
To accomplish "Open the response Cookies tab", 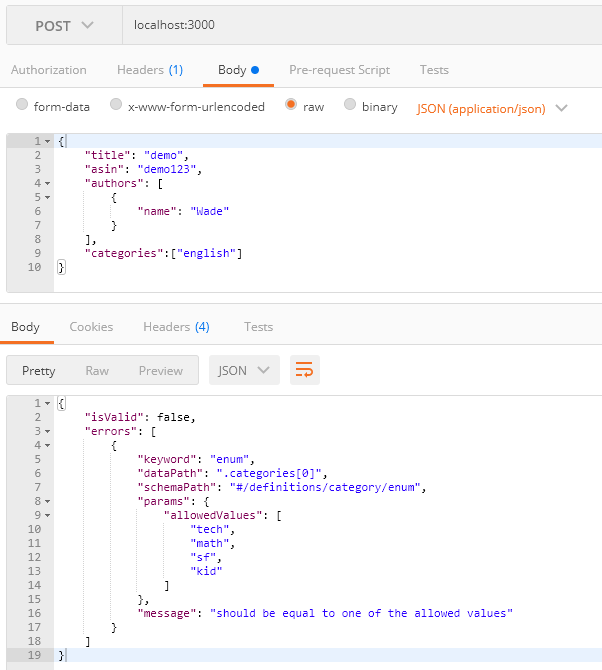I will 91,327.
